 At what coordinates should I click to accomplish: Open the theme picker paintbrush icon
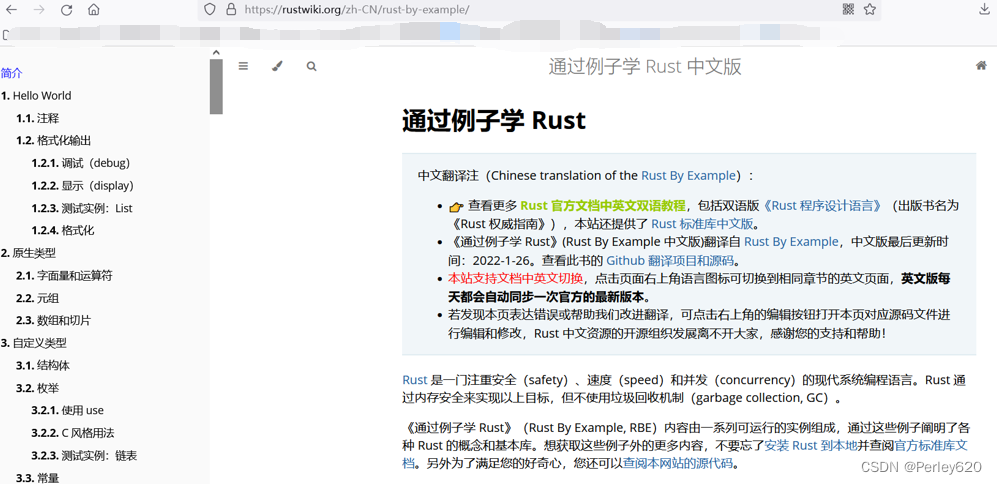277,66
